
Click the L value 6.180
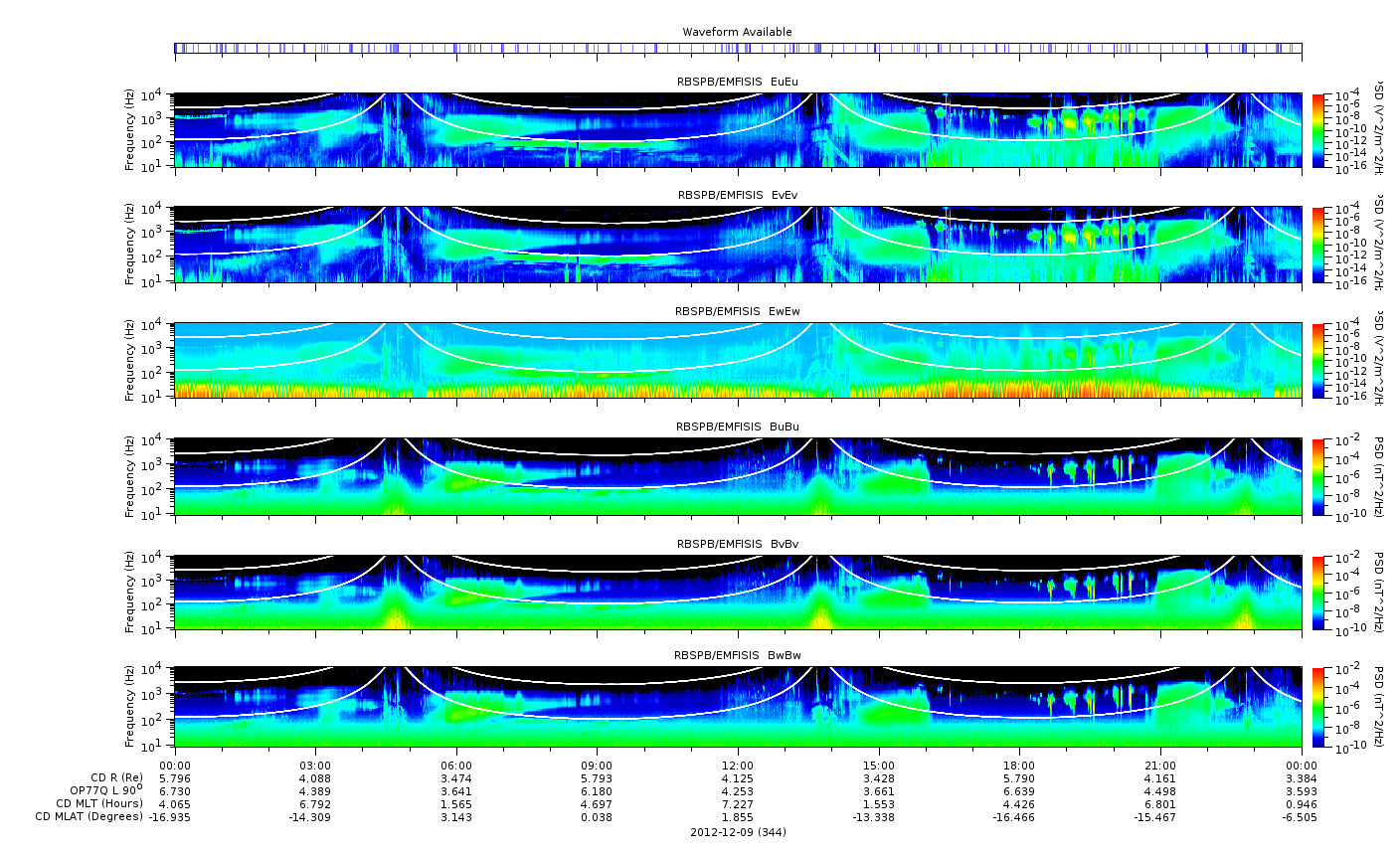597,790
